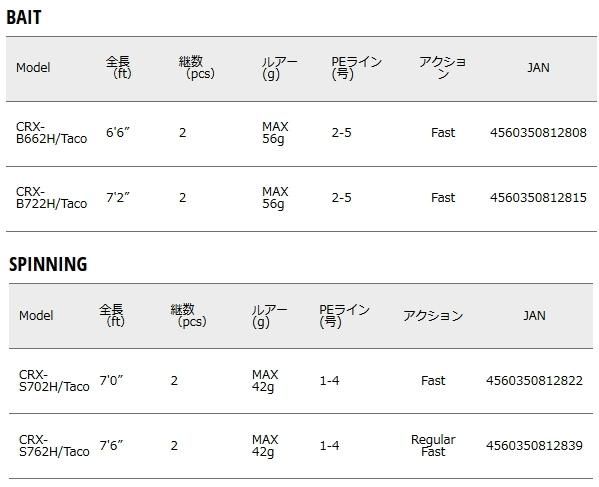Image resolution: width=599 pixels, height=487 pixels.
Task: Click the Regular Fast action cell
Action: click(433, 445)
